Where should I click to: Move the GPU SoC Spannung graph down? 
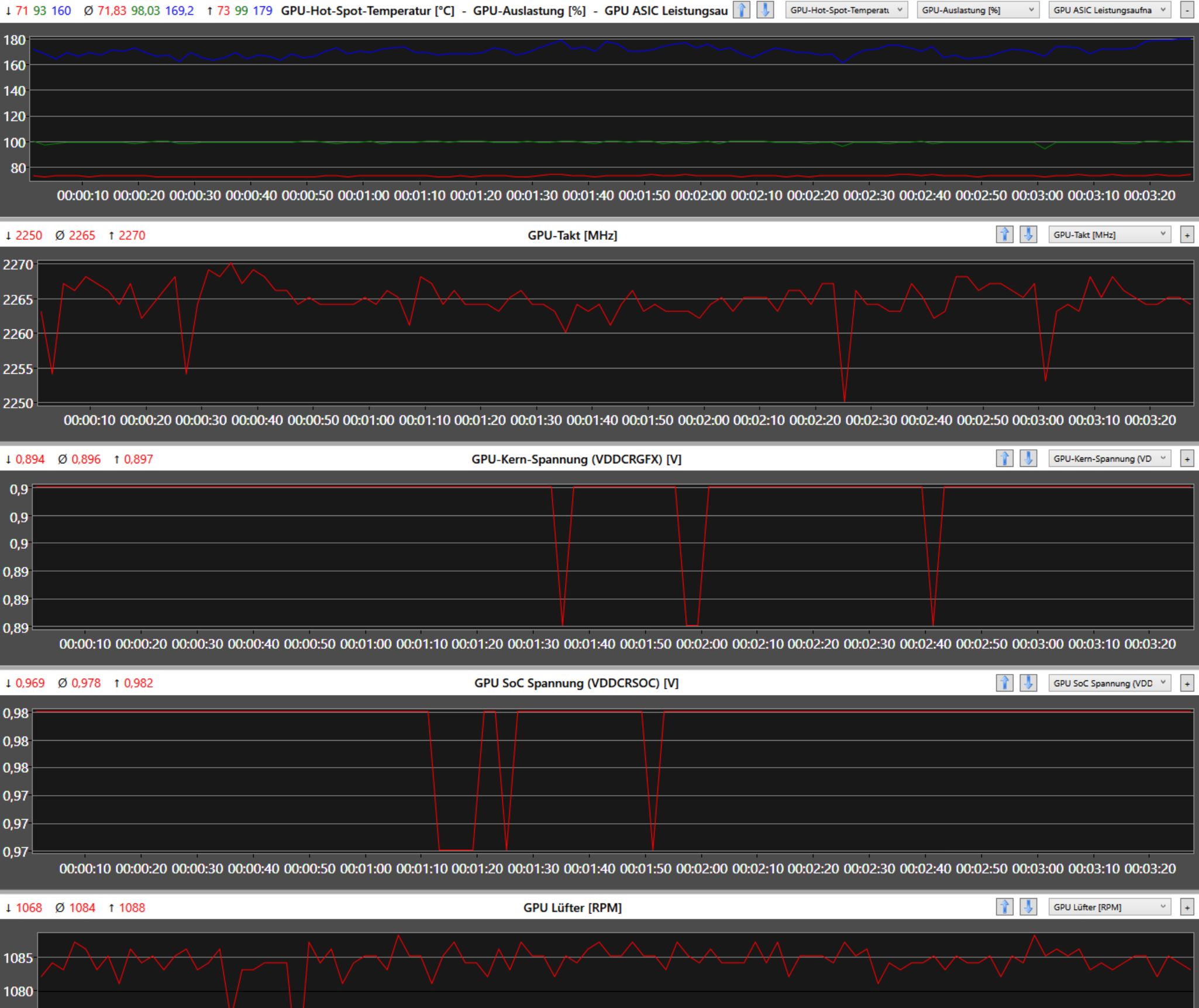pos(1028,683)
